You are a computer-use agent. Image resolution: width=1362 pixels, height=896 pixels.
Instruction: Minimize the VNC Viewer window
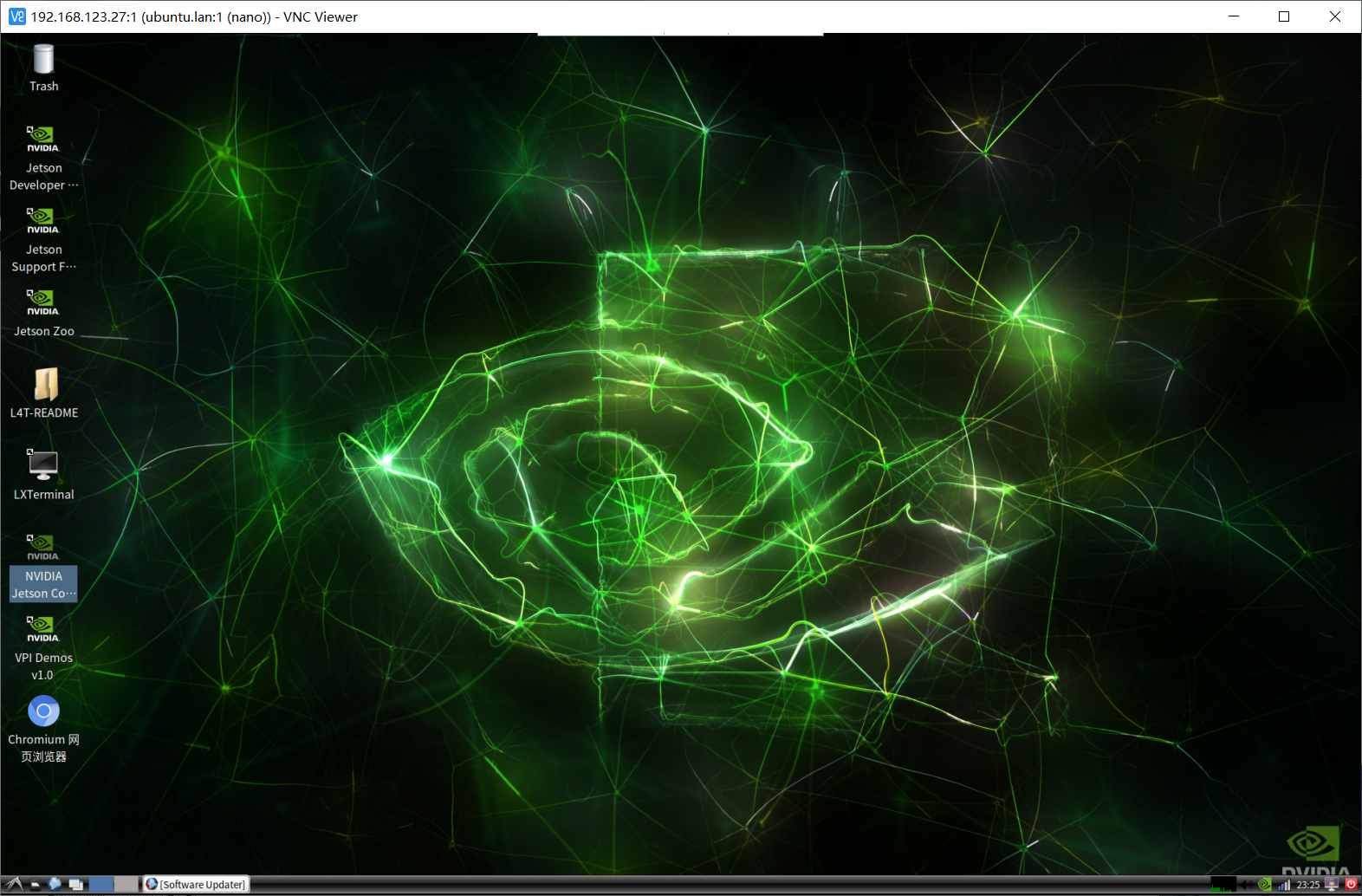[1234, 16]
